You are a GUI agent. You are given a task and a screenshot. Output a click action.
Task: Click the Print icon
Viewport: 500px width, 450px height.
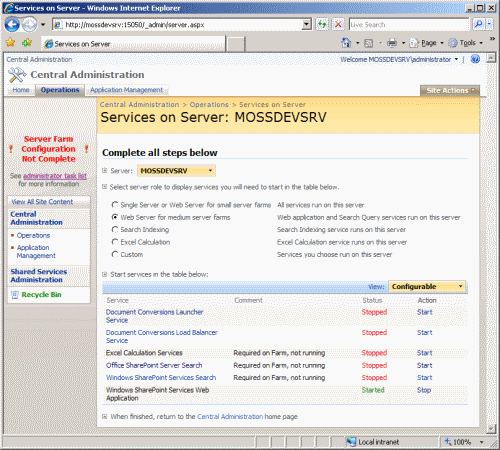[x=392, y=43]
